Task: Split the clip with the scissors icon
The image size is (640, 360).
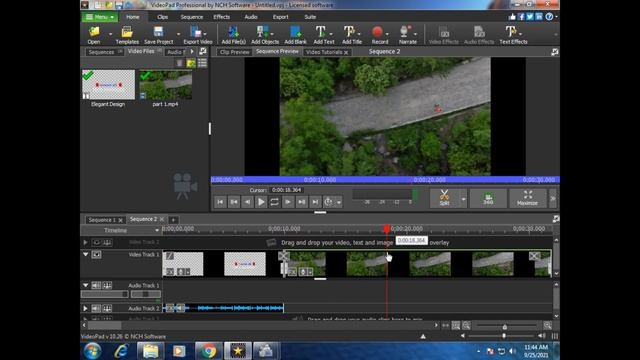Action: [444, 198]
